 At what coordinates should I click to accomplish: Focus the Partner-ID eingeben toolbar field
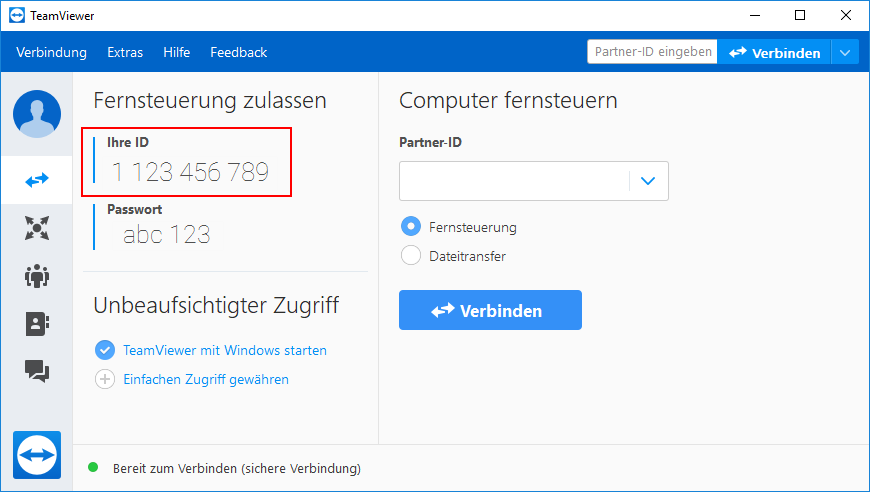pyautogui.click(x=652, y=52)
